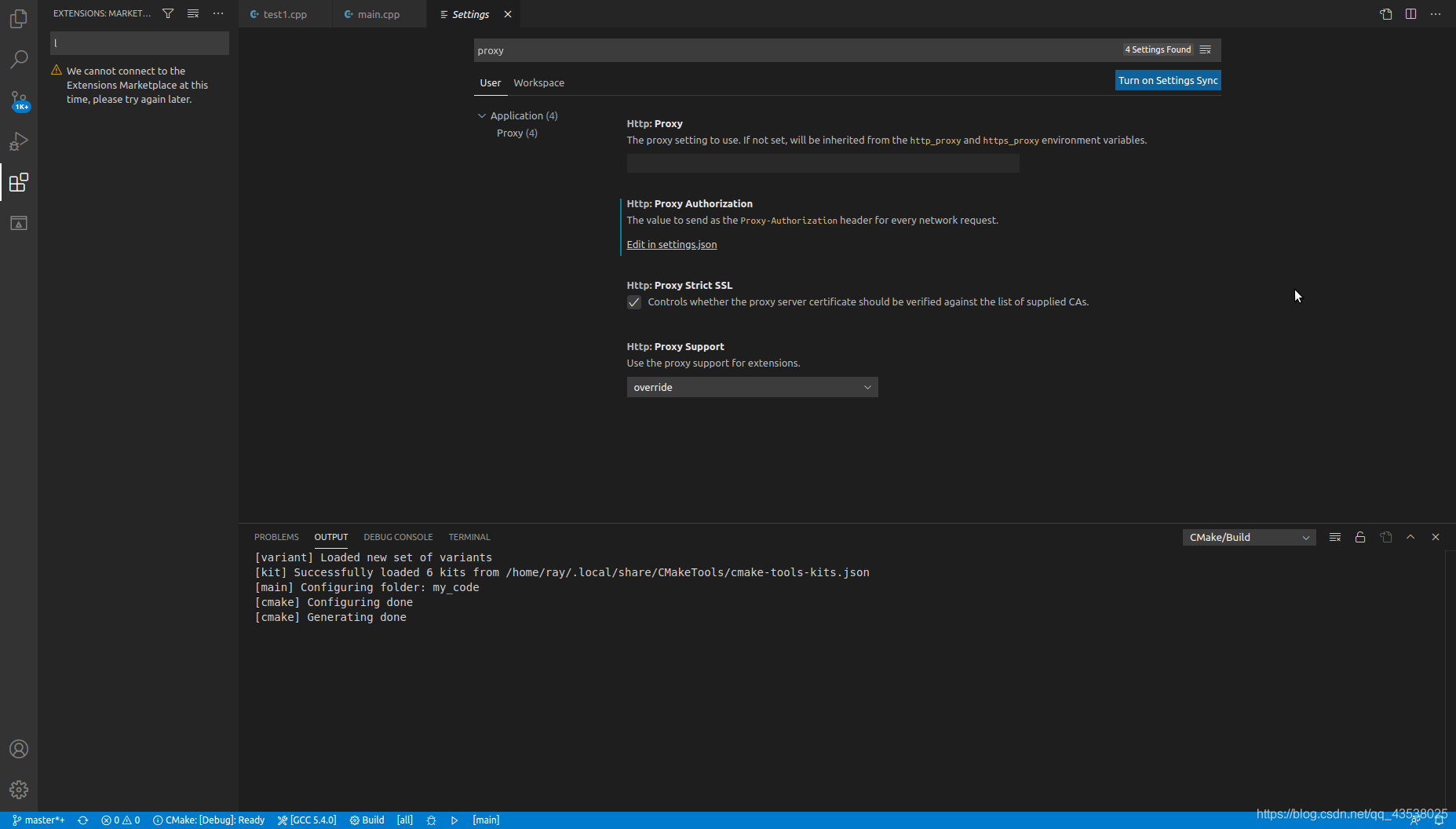Viewport: 1456px width, 829px height.
Task: Uncheck the Http Proxy Strict SSL checkbox
Action: 633,302
